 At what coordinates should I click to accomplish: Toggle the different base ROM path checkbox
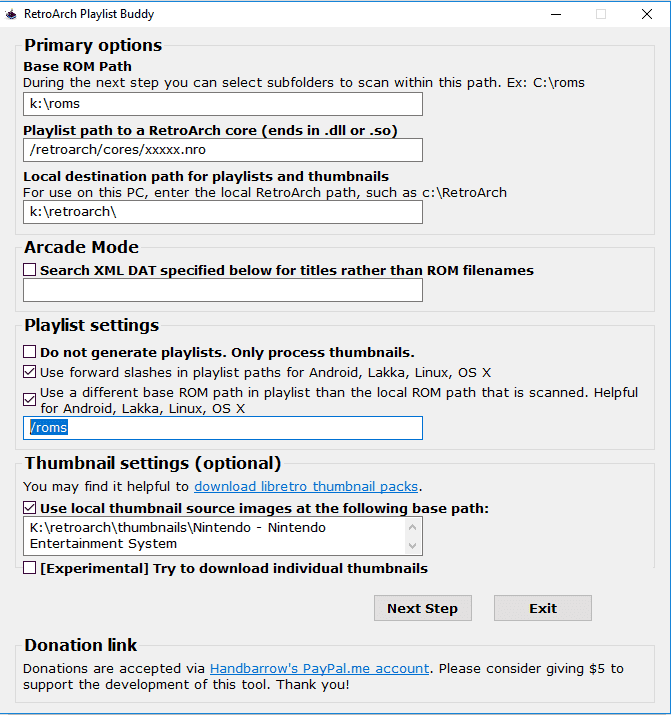[x=30, y=400]
